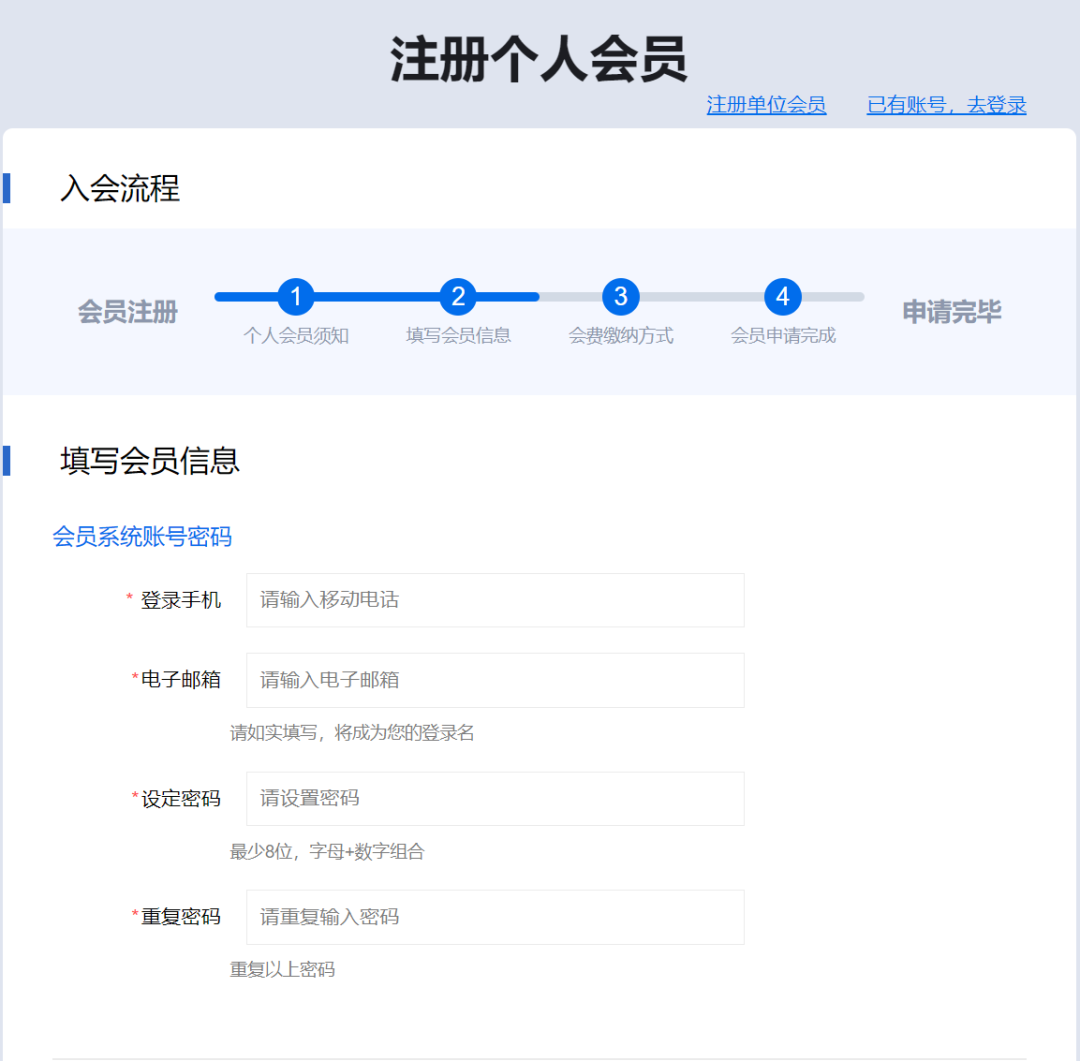The width and height of the screenshot is (1080, 1061).
Task: Click the progress bar between steps 2 and 3
Action: 540,297
